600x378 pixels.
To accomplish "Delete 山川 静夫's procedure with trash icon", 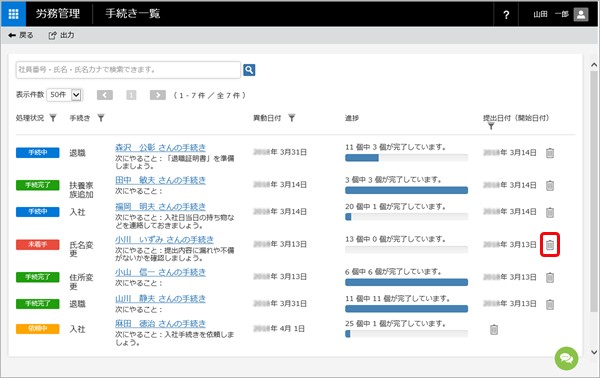I will pos(550,304).
